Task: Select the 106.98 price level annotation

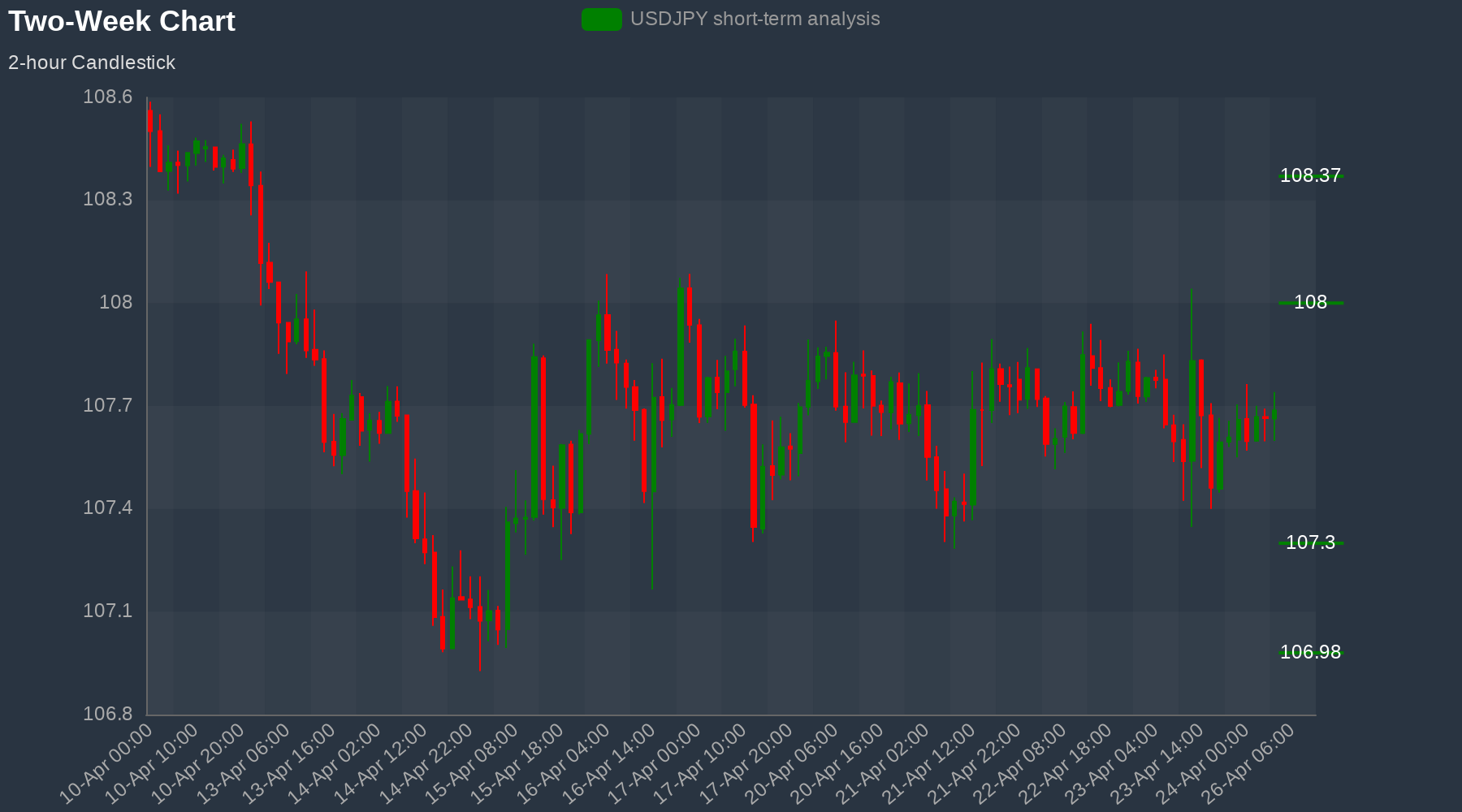Action: [1309, 653]
